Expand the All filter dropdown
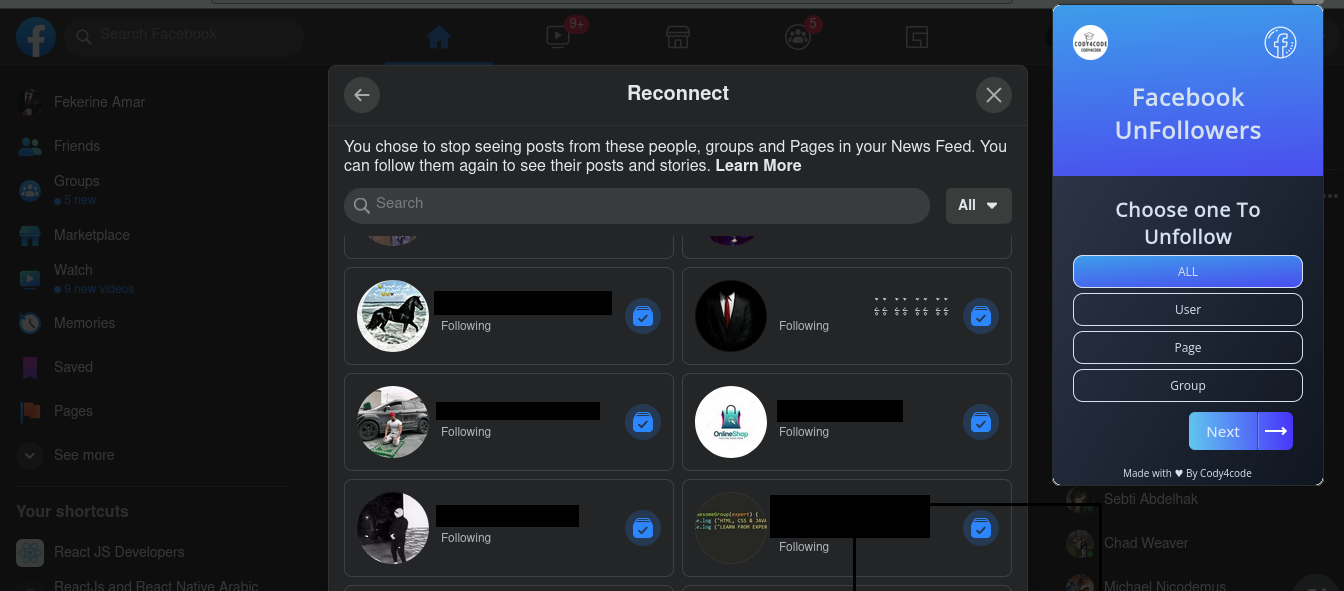Screen dimensions: 1344x591 coord(978,205)
